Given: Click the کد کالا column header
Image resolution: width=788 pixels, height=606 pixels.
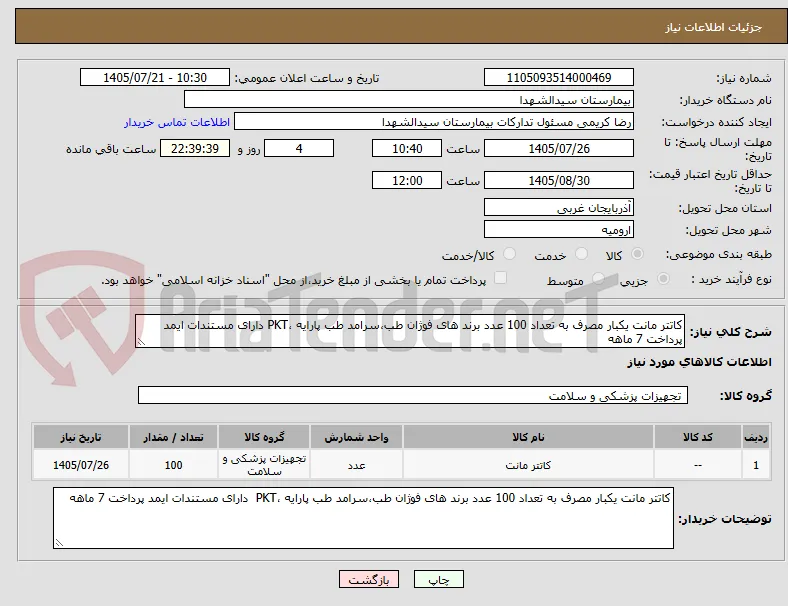Looking at the screenshot, I should pos(698,437).
